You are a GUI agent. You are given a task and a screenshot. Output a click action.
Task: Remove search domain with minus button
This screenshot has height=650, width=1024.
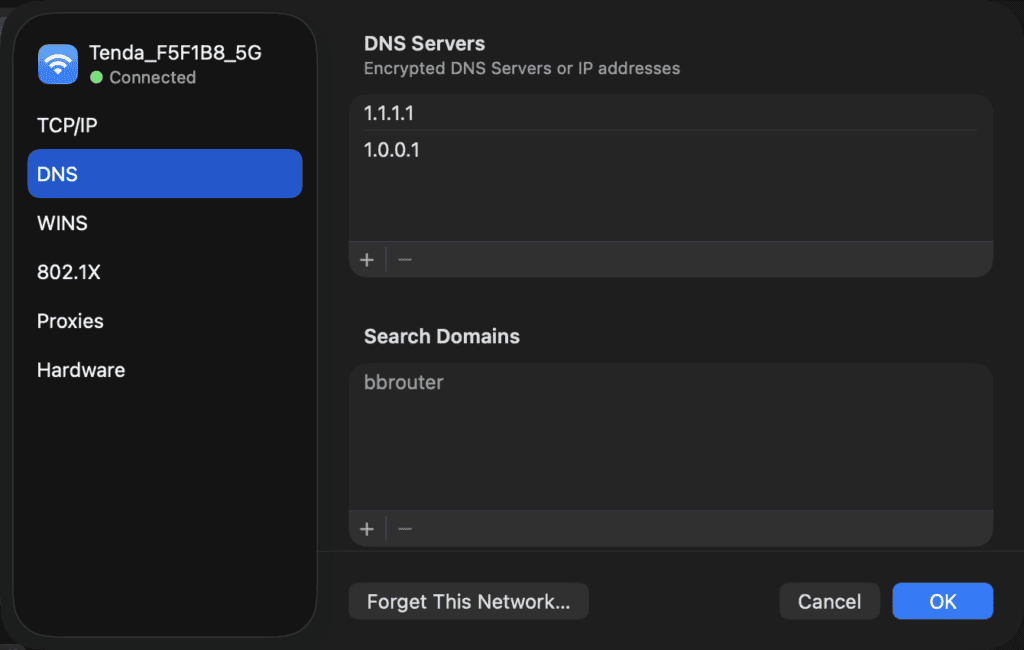pos(405,529)
